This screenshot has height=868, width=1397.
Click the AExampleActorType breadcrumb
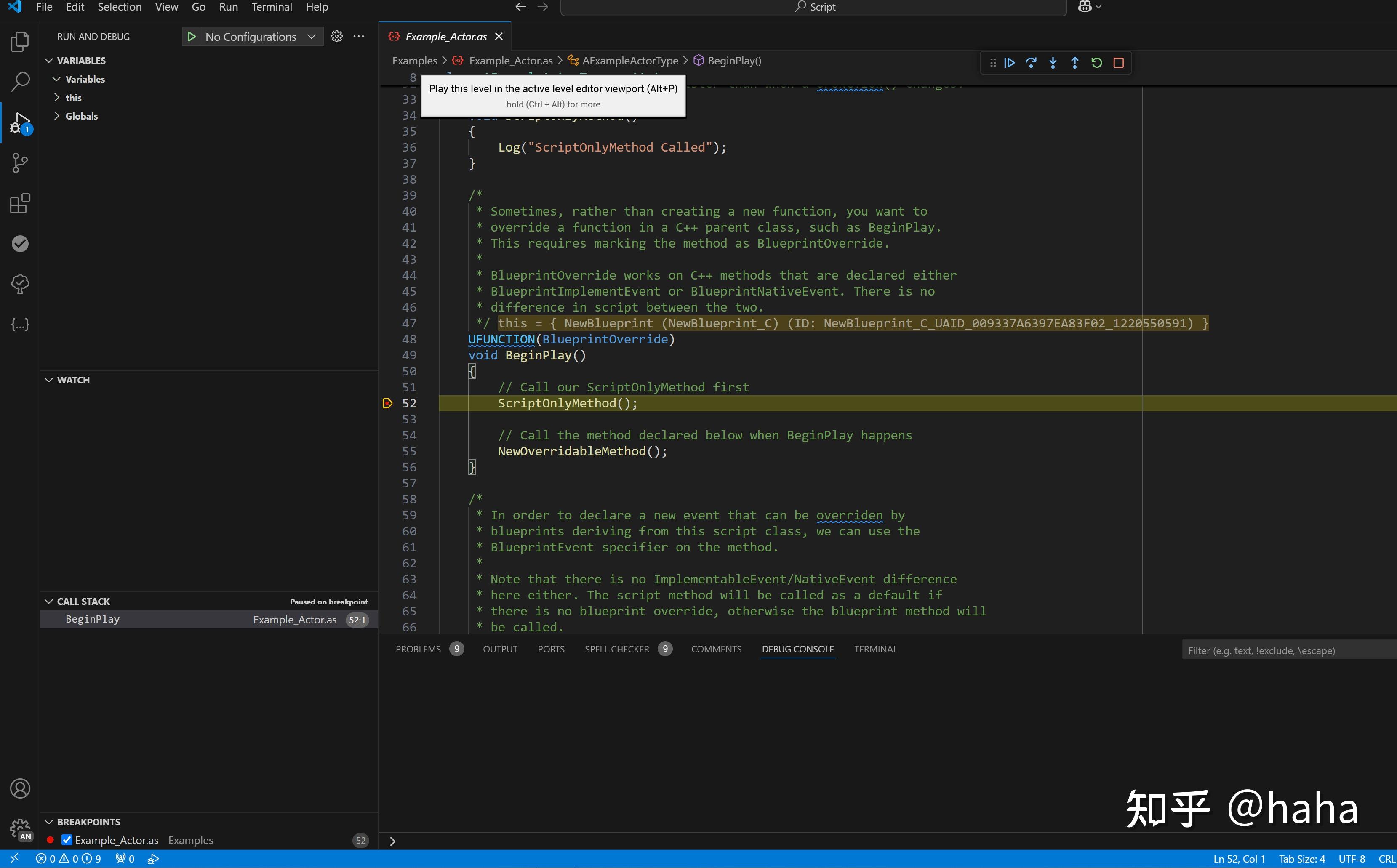[629, 60]
